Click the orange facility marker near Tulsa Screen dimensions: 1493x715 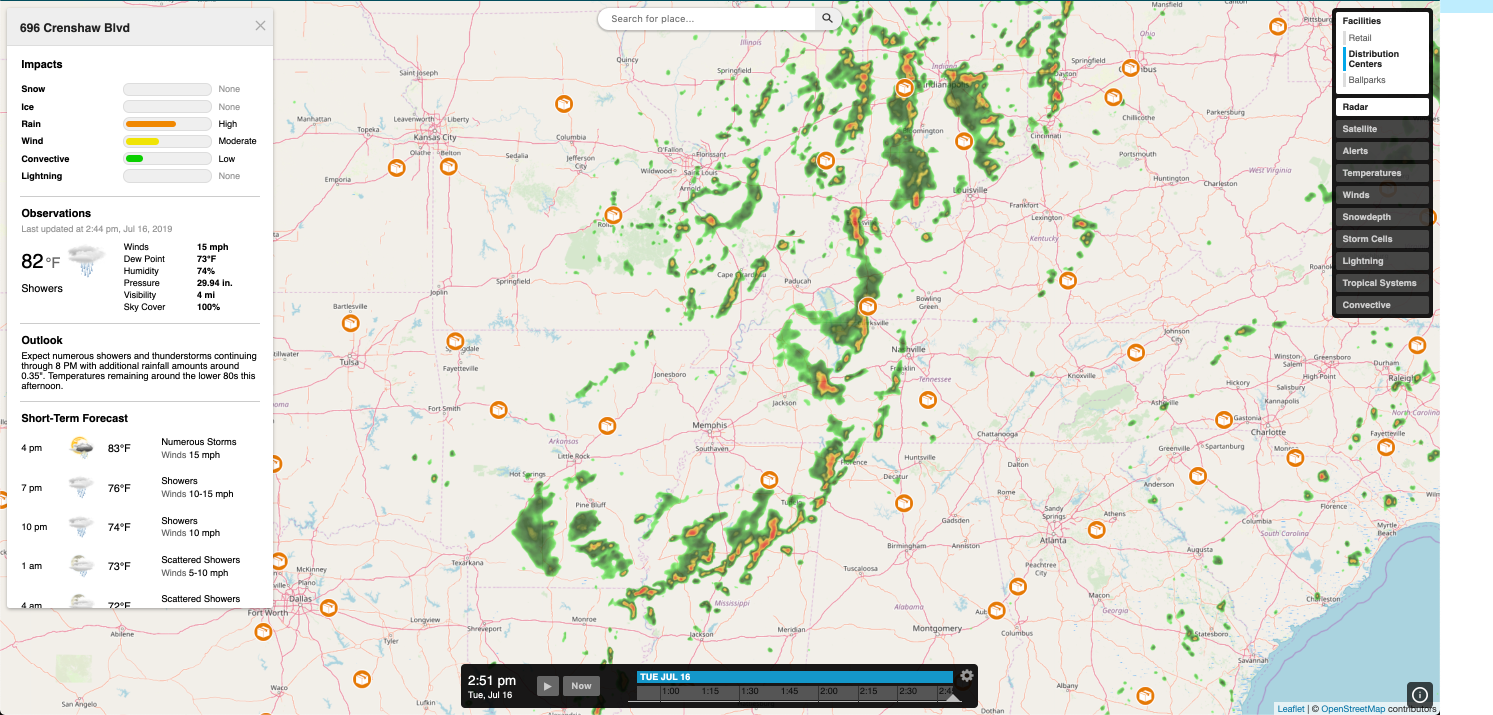tap(351, 322)
